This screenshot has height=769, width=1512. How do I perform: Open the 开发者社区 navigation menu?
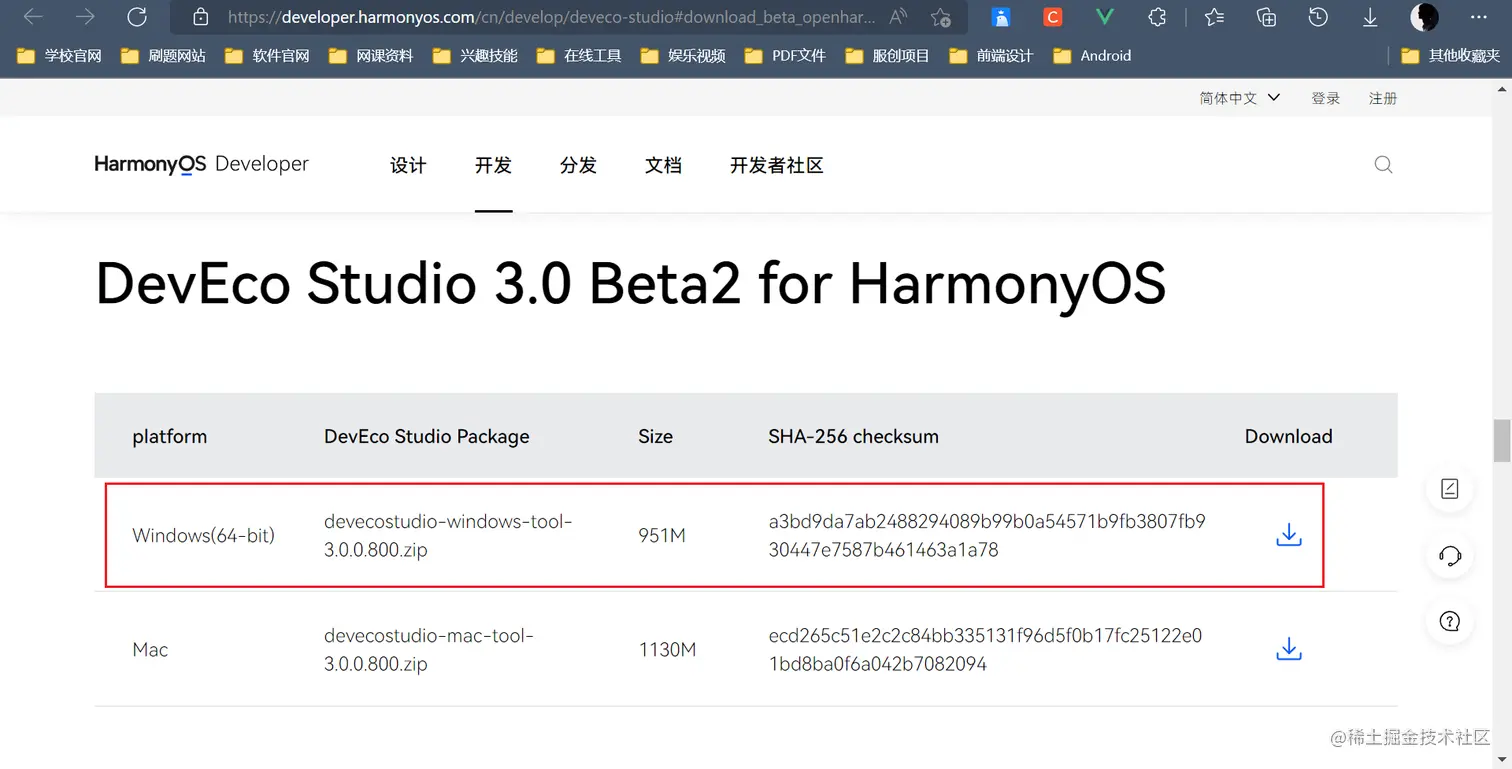click(x=777, y=166)
